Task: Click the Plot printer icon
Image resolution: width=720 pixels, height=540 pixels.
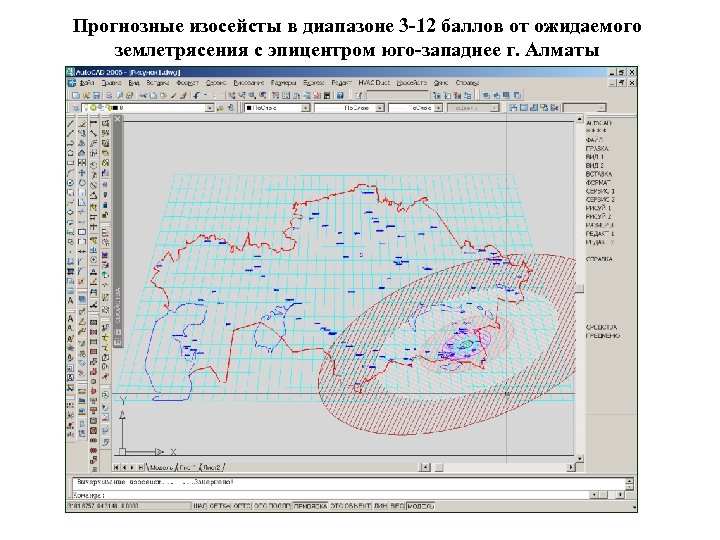Action: (109, 96)
